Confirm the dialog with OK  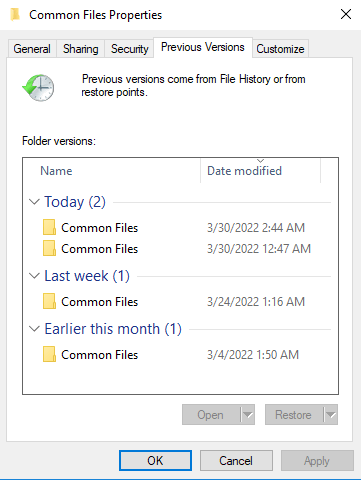point(155,461)
